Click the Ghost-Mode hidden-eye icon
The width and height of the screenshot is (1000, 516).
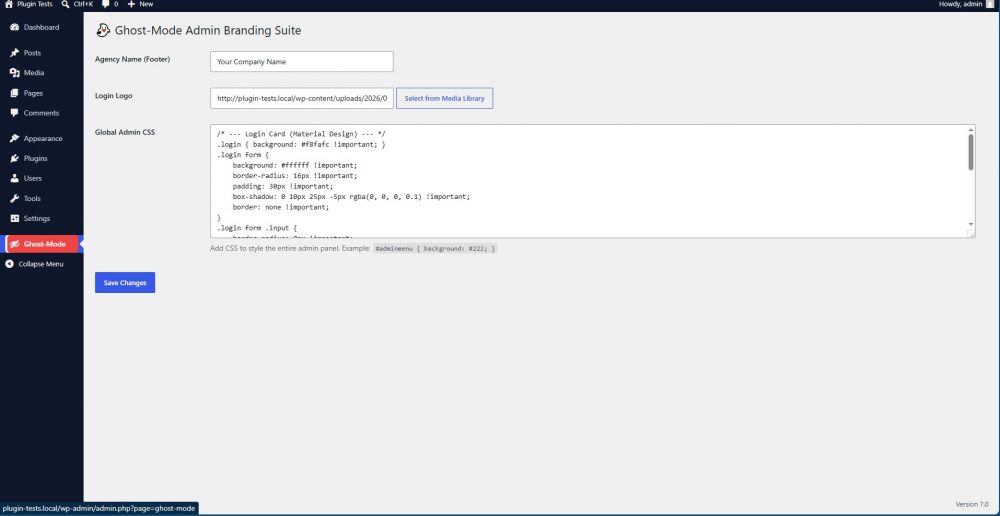pos(15,244)
